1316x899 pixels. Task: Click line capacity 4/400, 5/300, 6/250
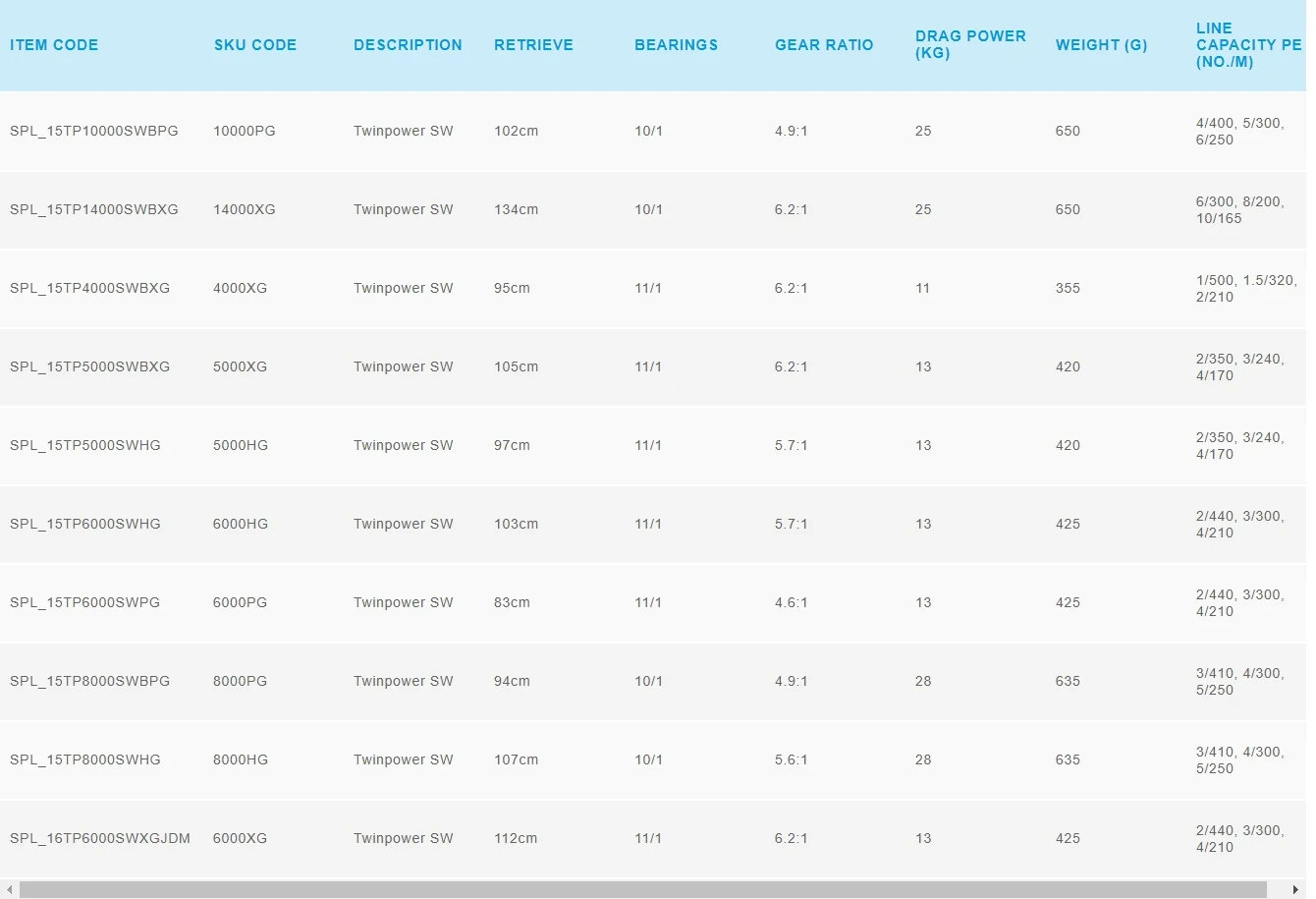(x=1240, y=131)
